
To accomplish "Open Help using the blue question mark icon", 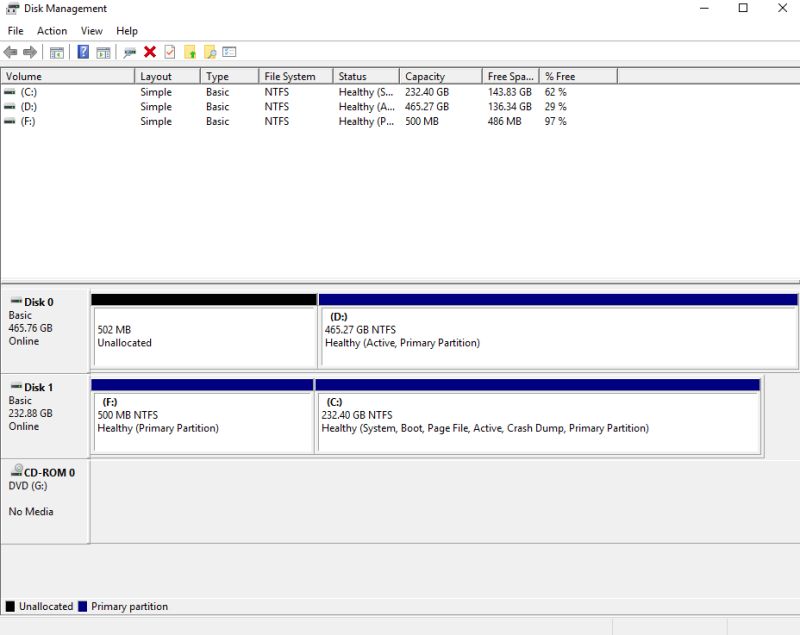I will tap(84, 52).
